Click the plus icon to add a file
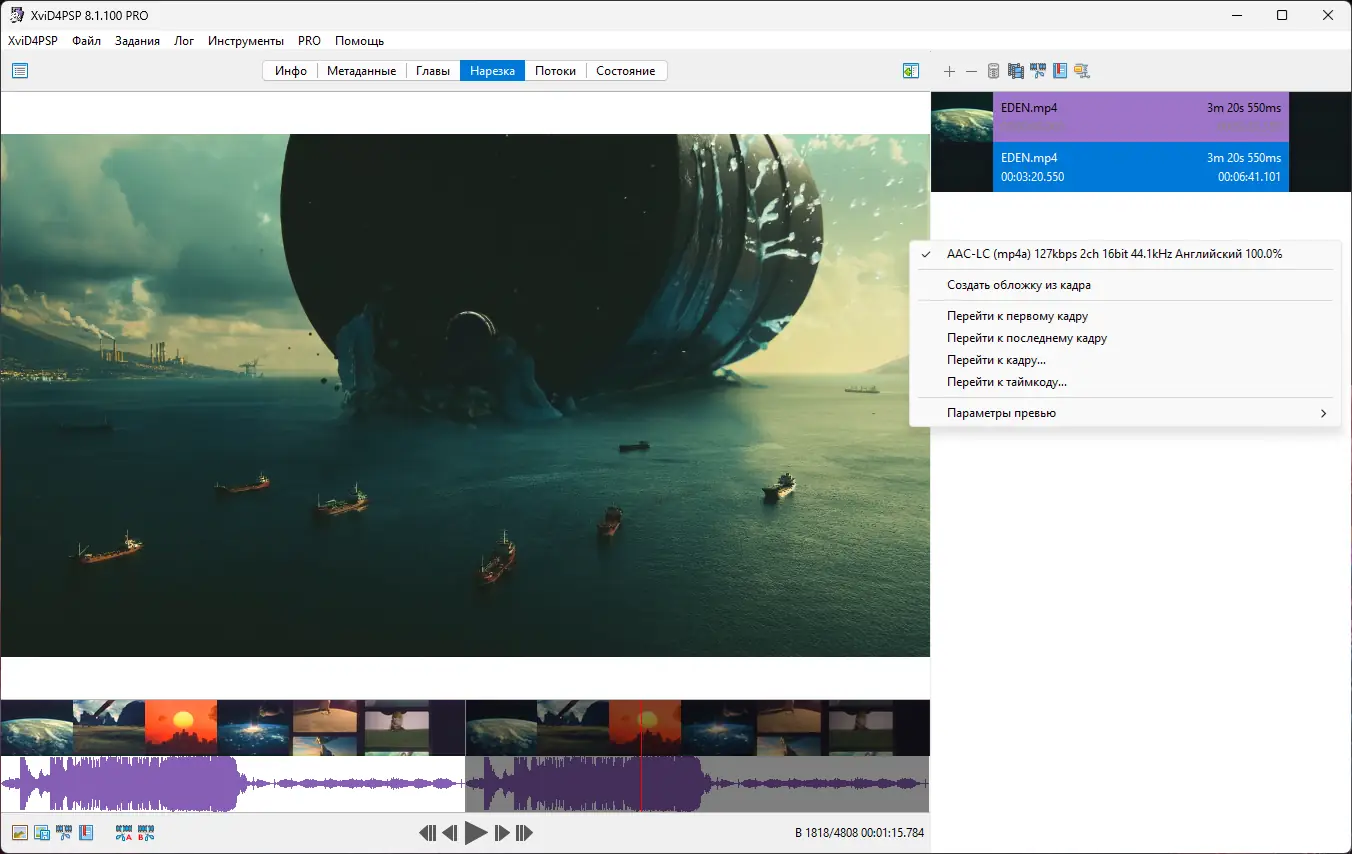 (949, 71)
